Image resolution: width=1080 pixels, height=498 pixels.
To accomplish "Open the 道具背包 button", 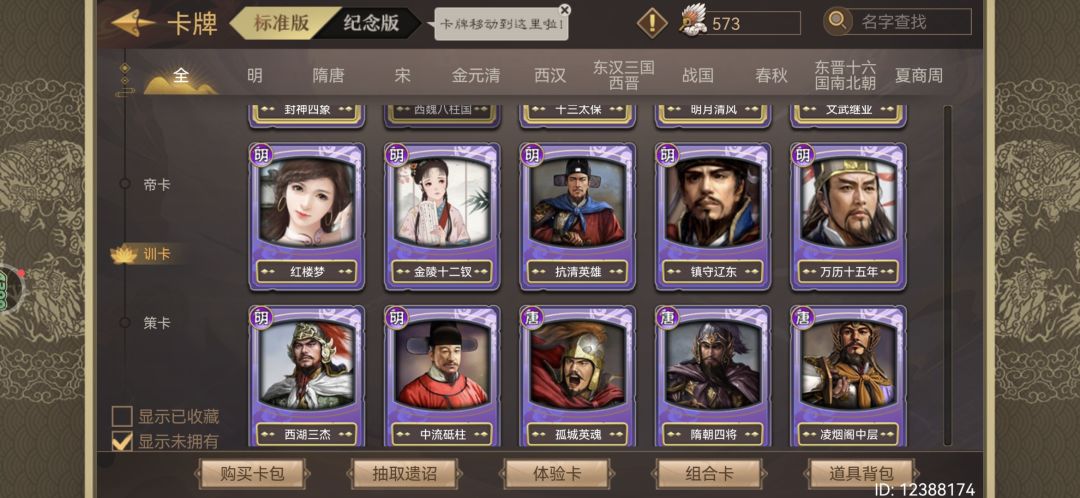I will (x=861, y=473).
